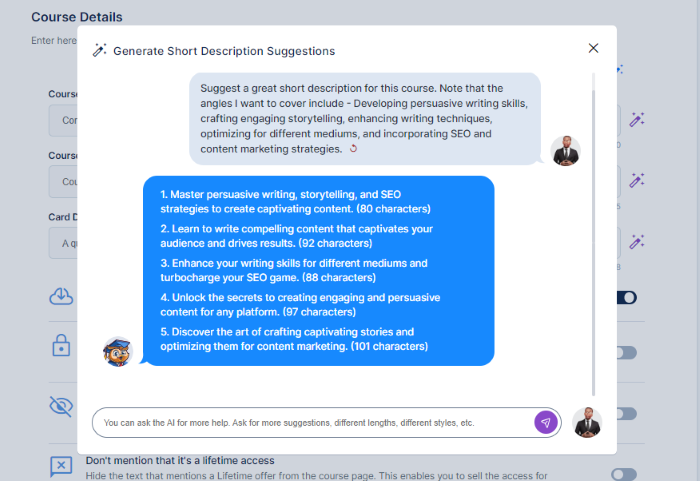The width and height of the screenshot is (700, 481).
Task: Click the magic wand icon in the dialog title
Action: pyautogui.click(x=100, y=50)
